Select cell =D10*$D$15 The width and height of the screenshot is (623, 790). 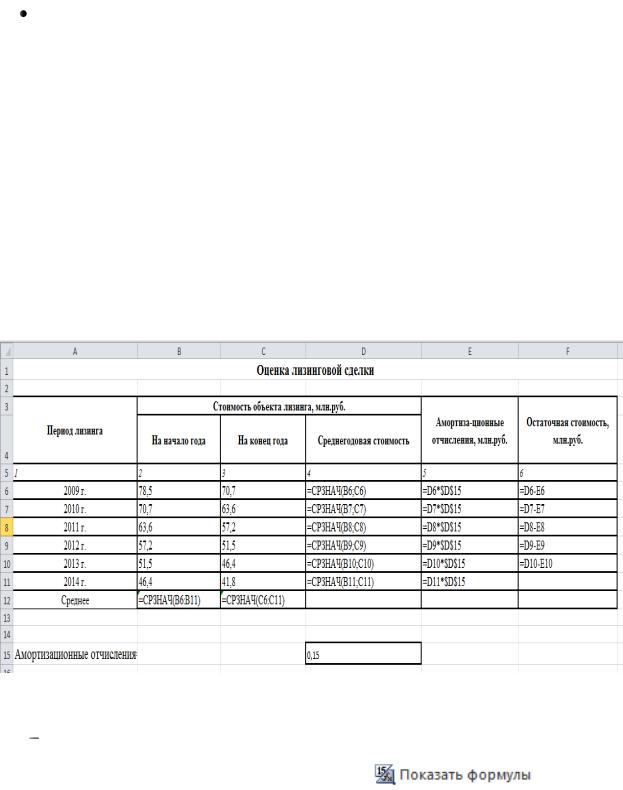click(x=469, y=563)
